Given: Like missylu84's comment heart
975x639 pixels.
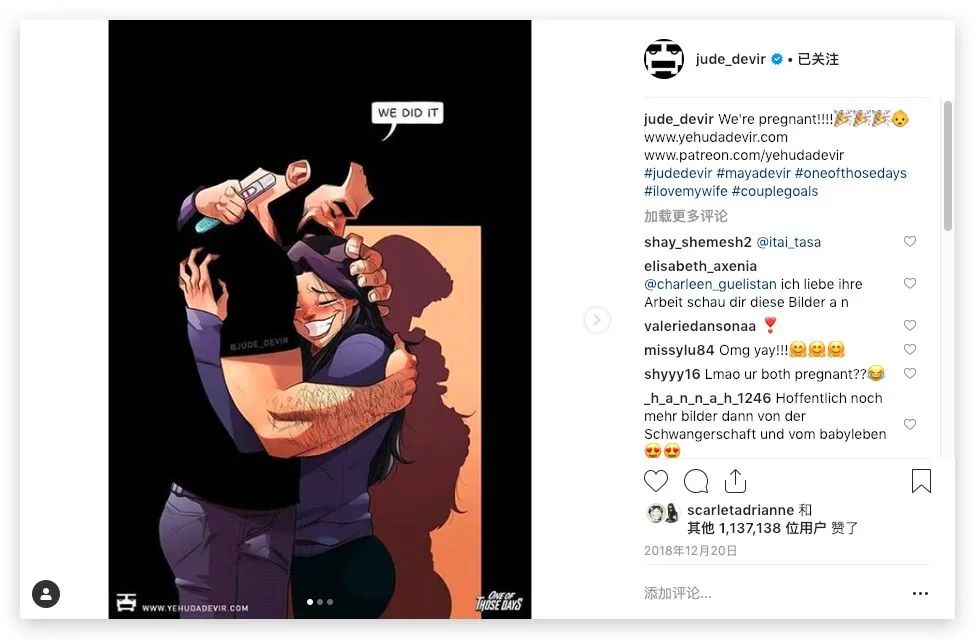Looking at the screenshot, I should [910, 349].
